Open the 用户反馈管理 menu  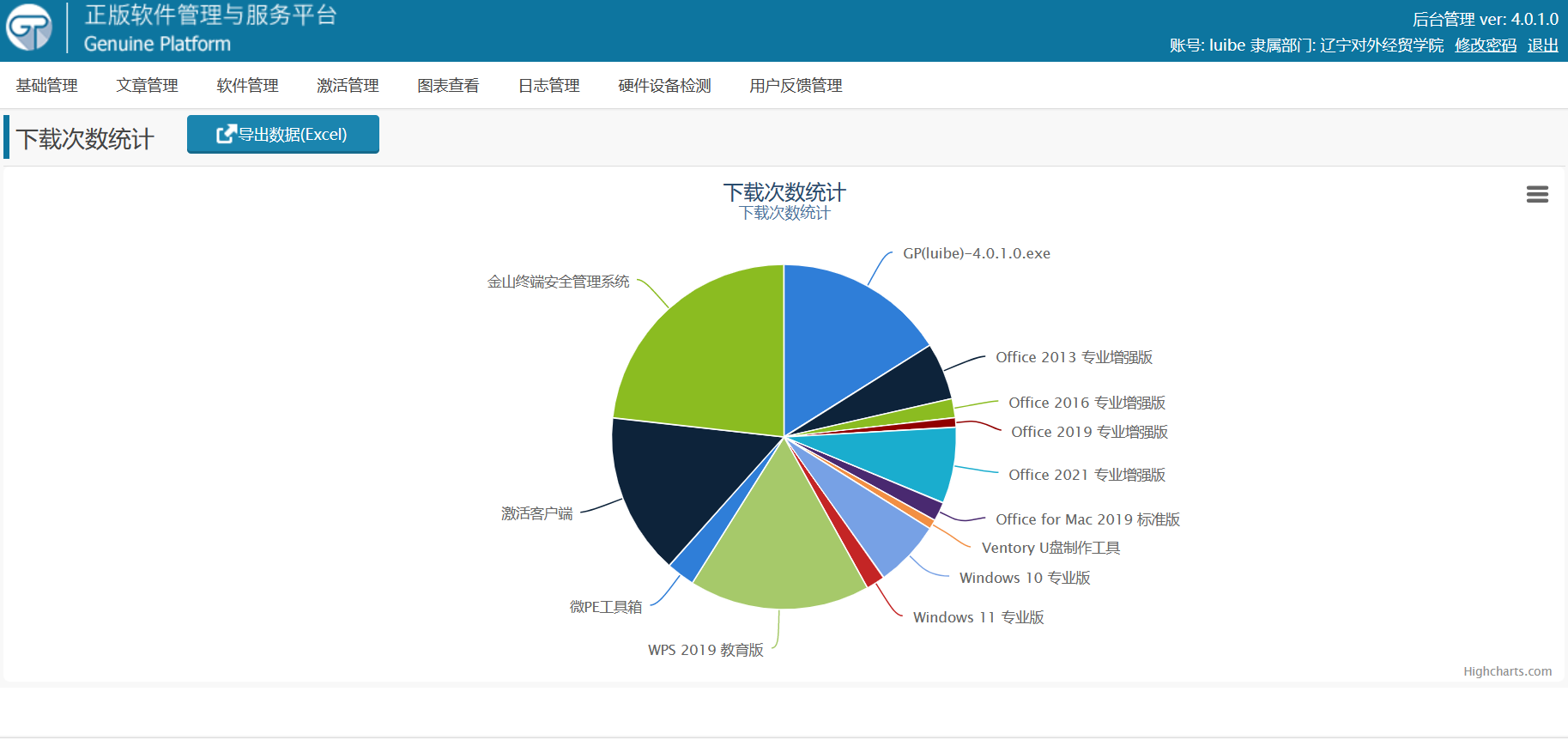796,86
